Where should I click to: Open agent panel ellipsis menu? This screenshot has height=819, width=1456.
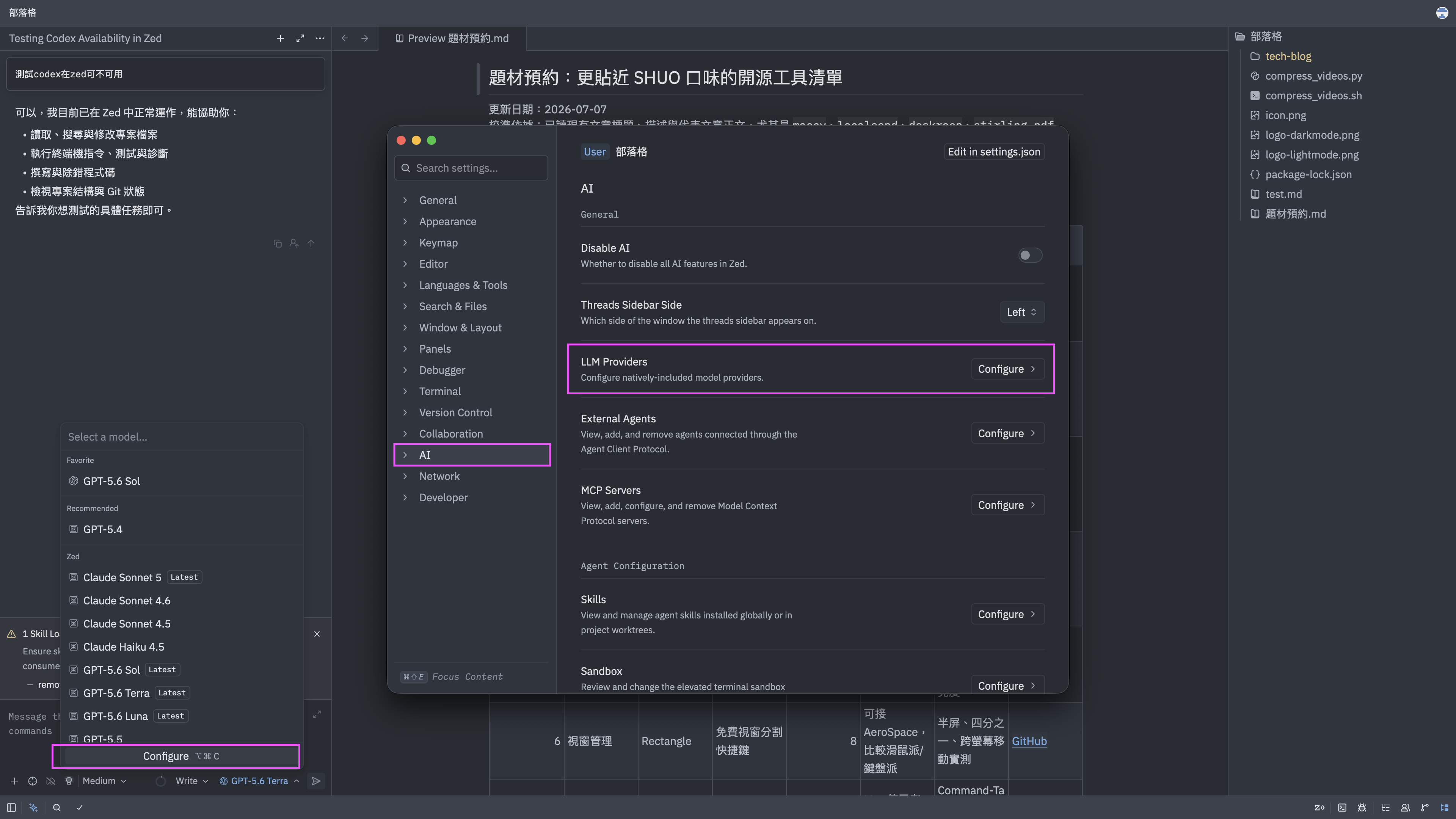click(x=320, y=38)
